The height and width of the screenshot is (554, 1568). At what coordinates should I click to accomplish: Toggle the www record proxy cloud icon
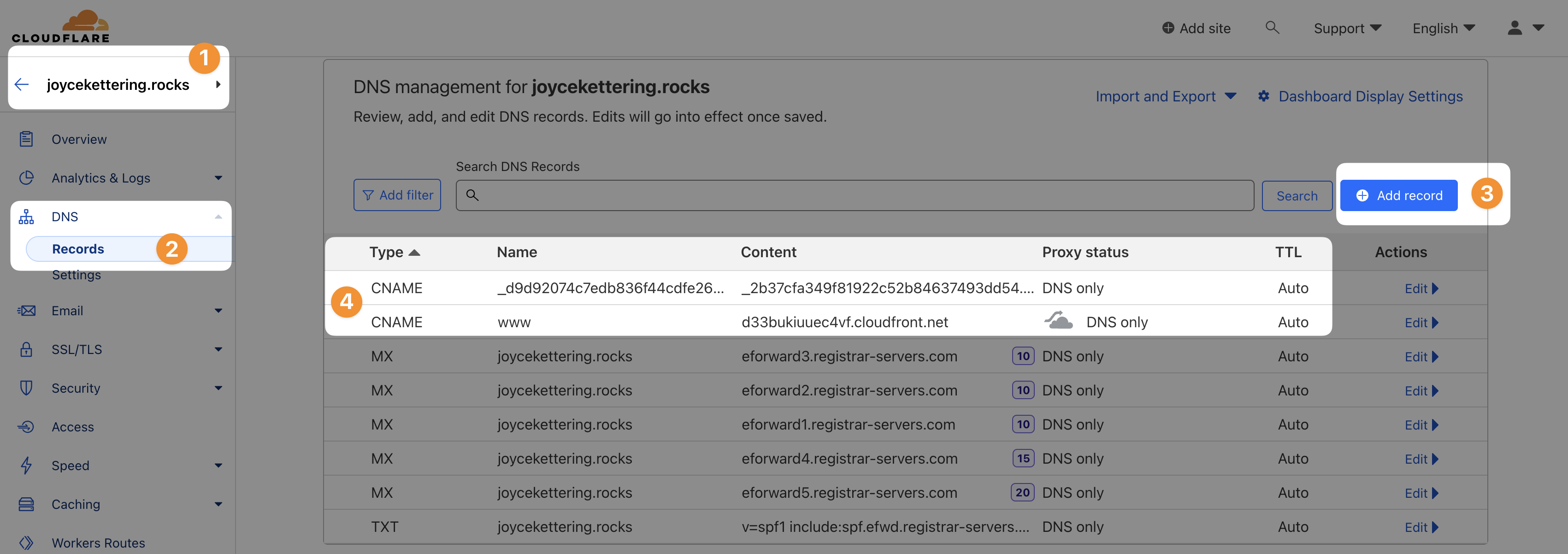(1059, 321)
